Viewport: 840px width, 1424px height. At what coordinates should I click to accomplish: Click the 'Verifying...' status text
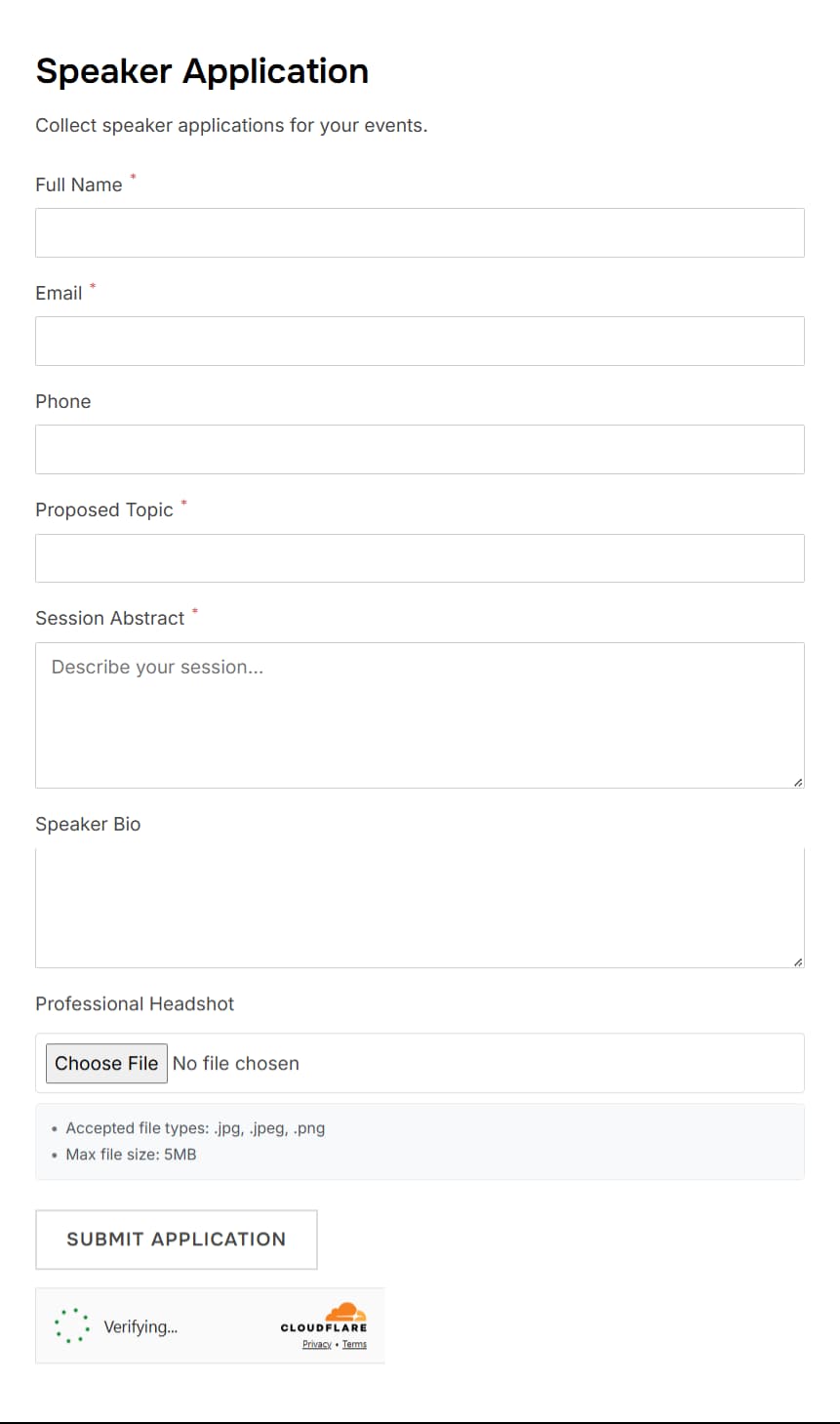pos(140,1325)
